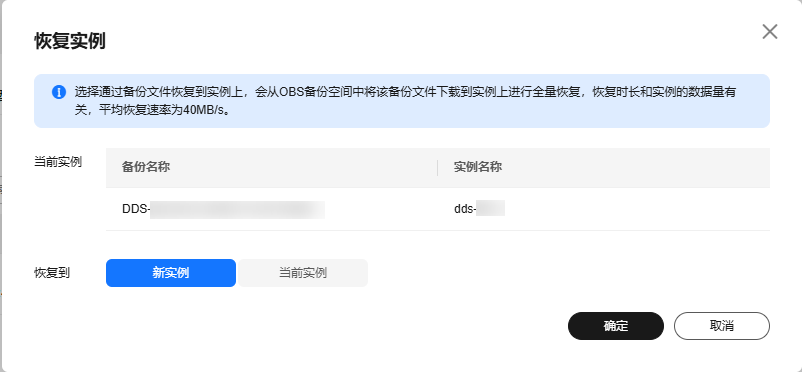Screen dimensions: 802x372
Task: Click empty space right of dds- in the row
Action: pos(637,209)
